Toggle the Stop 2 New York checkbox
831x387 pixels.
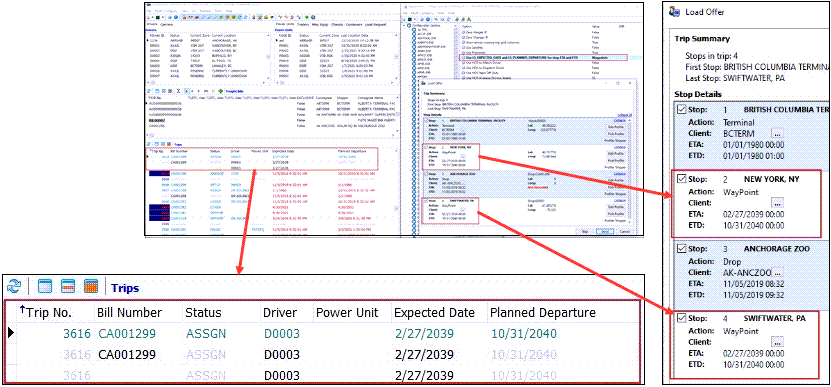682,180
